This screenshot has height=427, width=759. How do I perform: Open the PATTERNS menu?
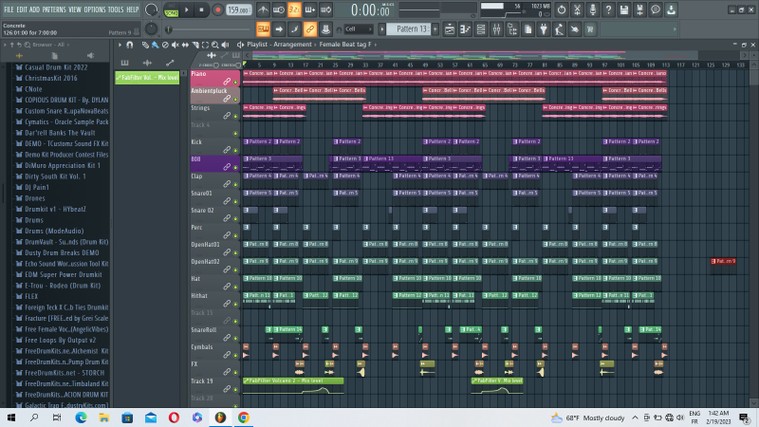point(54,9)
